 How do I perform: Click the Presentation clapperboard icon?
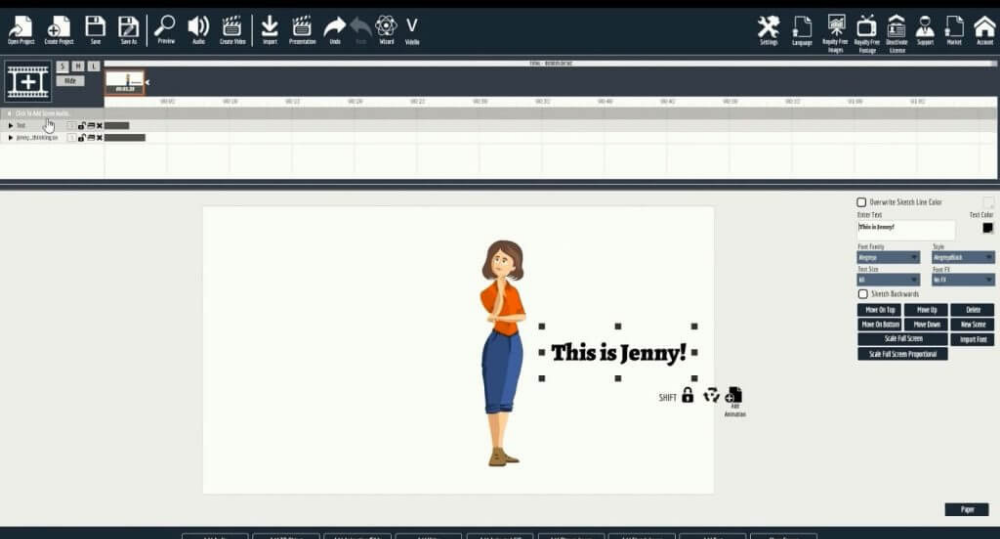point(302,30)
